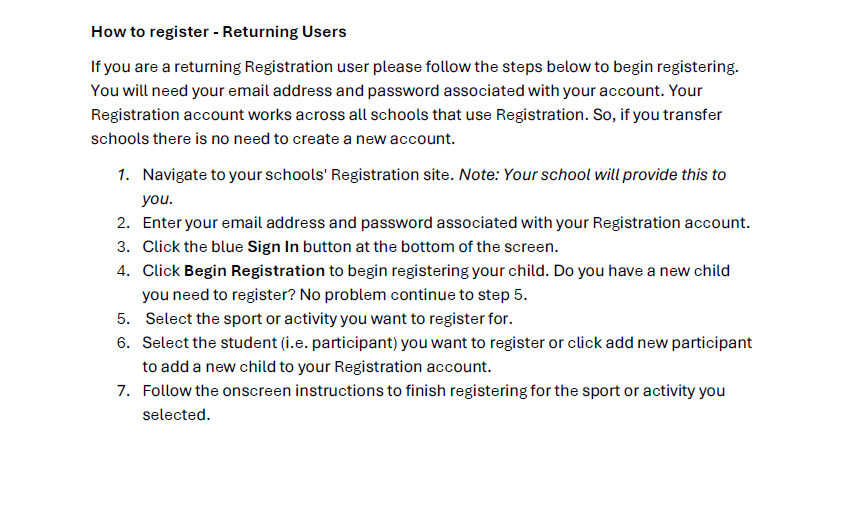Click list number 7 marker
This screenshot has width=852, height=511.
point(123,391)
